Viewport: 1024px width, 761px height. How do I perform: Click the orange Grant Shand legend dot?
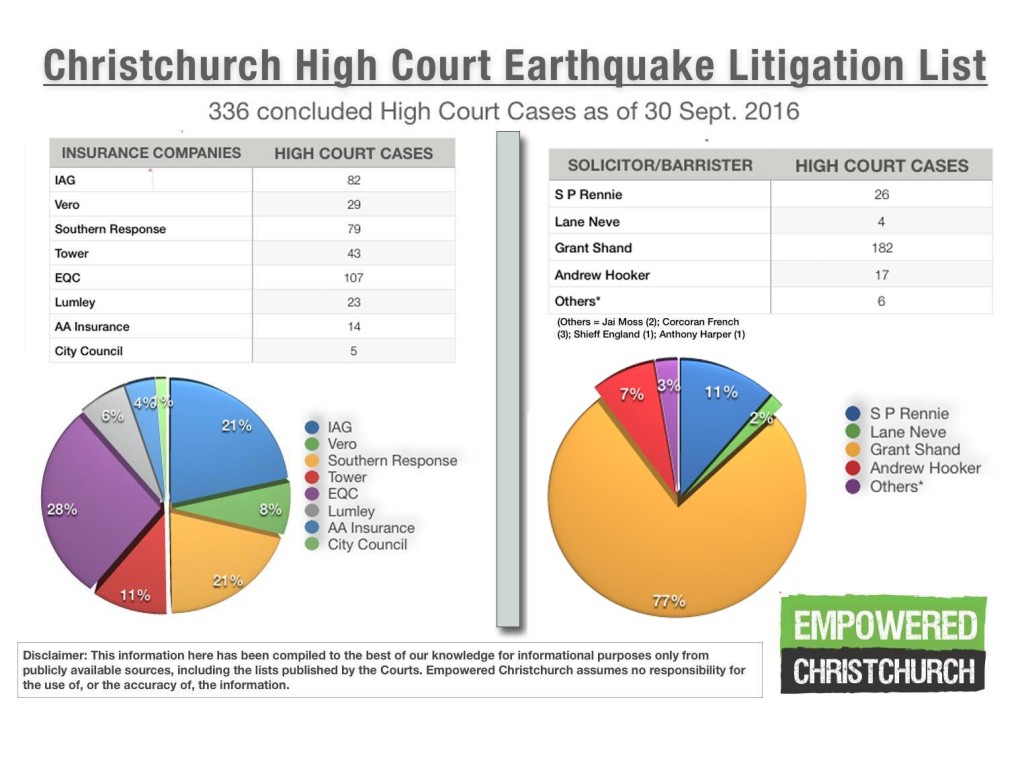tap(852, 450)
